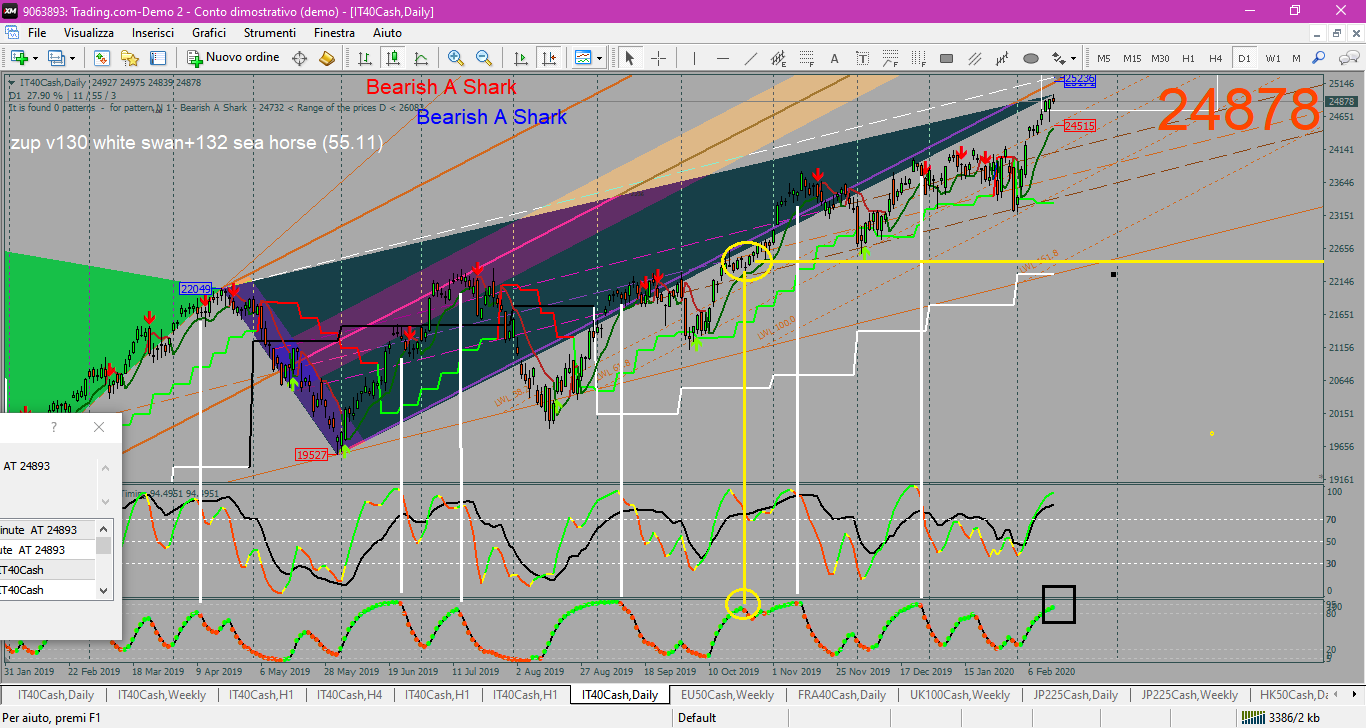The height and width of the screenshot is (728, 1366).
Task: Draw a vertical line
Action: [694, 58]
